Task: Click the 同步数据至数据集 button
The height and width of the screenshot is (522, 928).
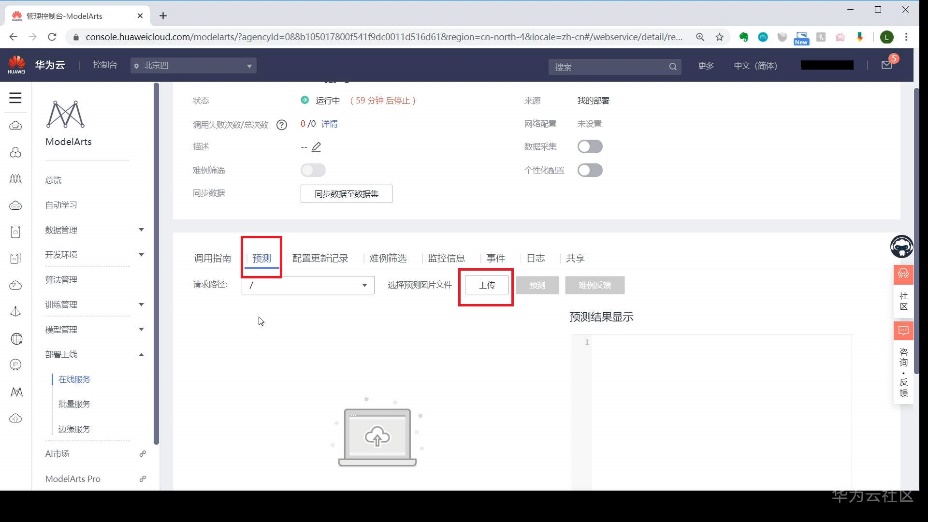Action: 346,194
